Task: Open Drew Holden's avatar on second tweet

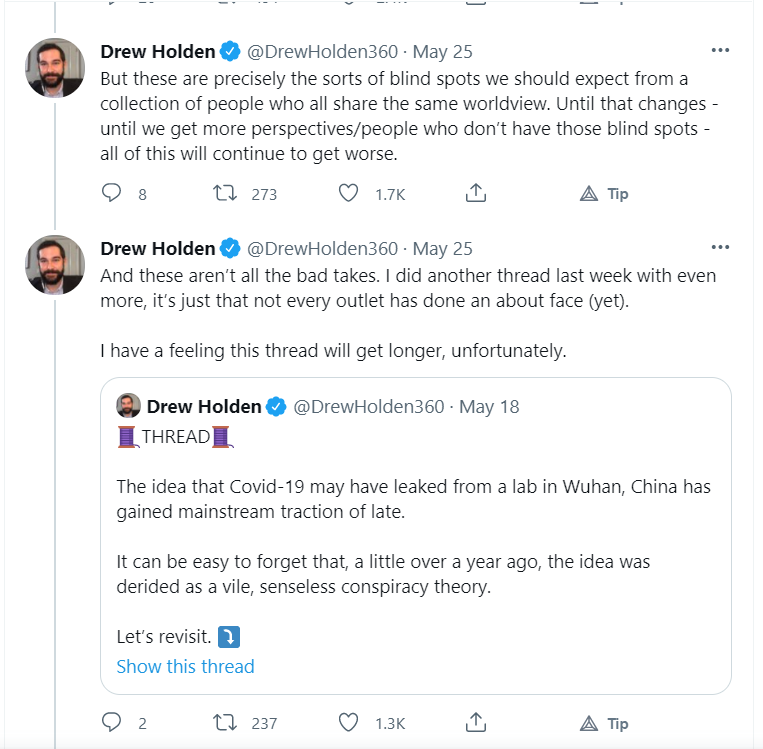Action: pos(54,265)
